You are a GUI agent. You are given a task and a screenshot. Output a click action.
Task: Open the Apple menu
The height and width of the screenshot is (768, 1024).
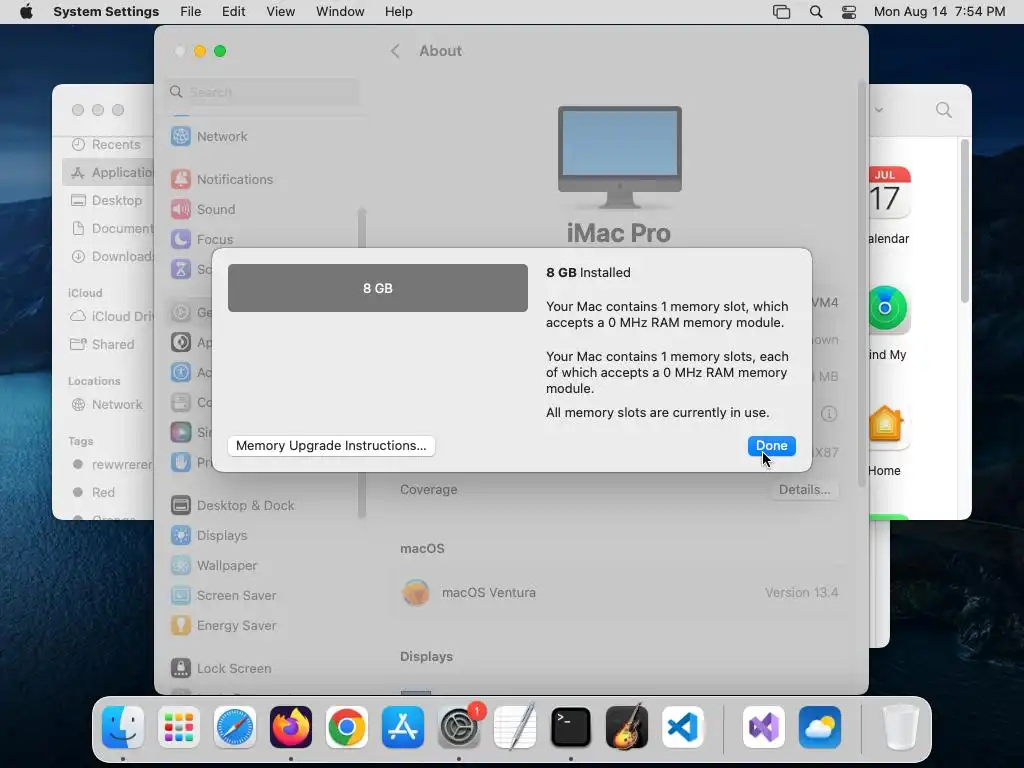coord(26,12)
